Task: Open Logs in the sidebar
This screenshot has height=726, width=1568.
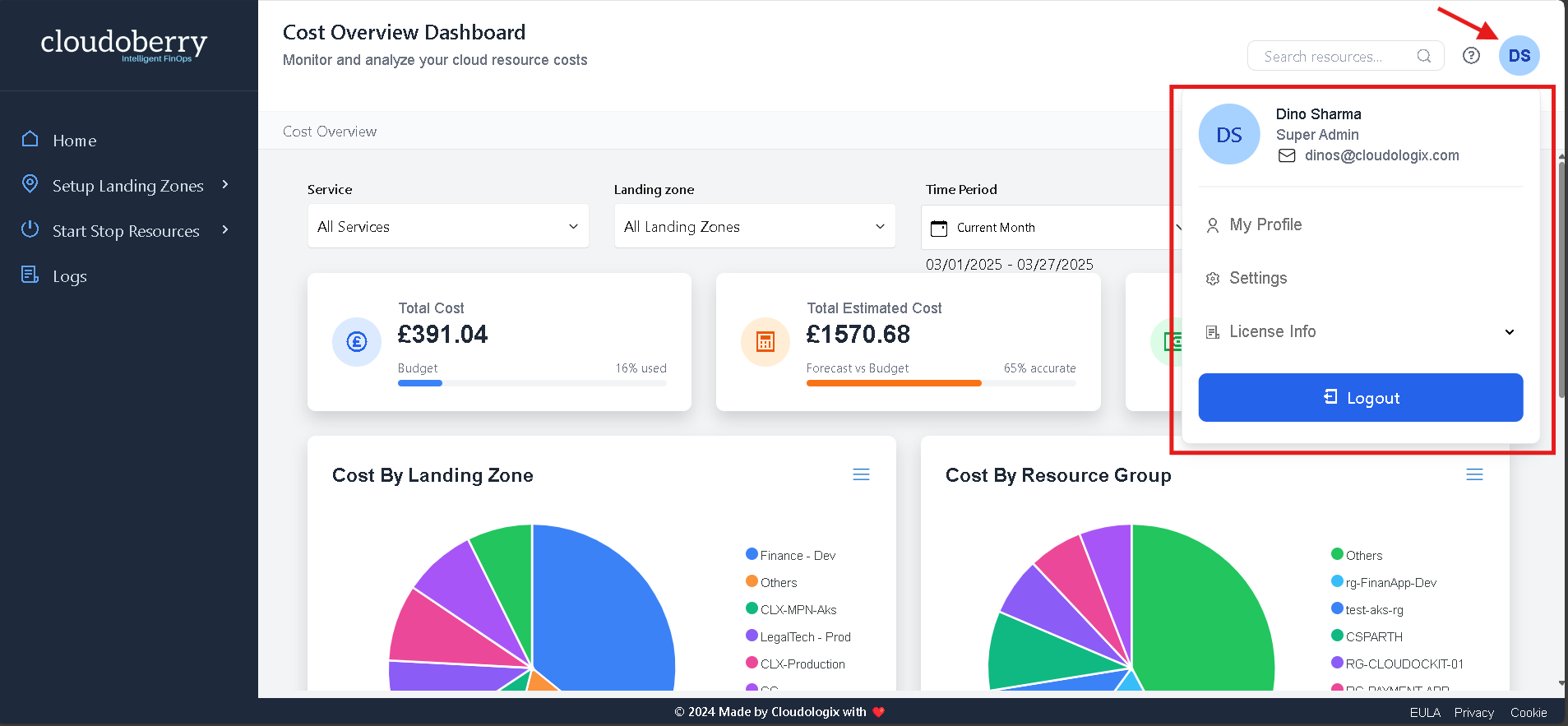Action: 70,276
